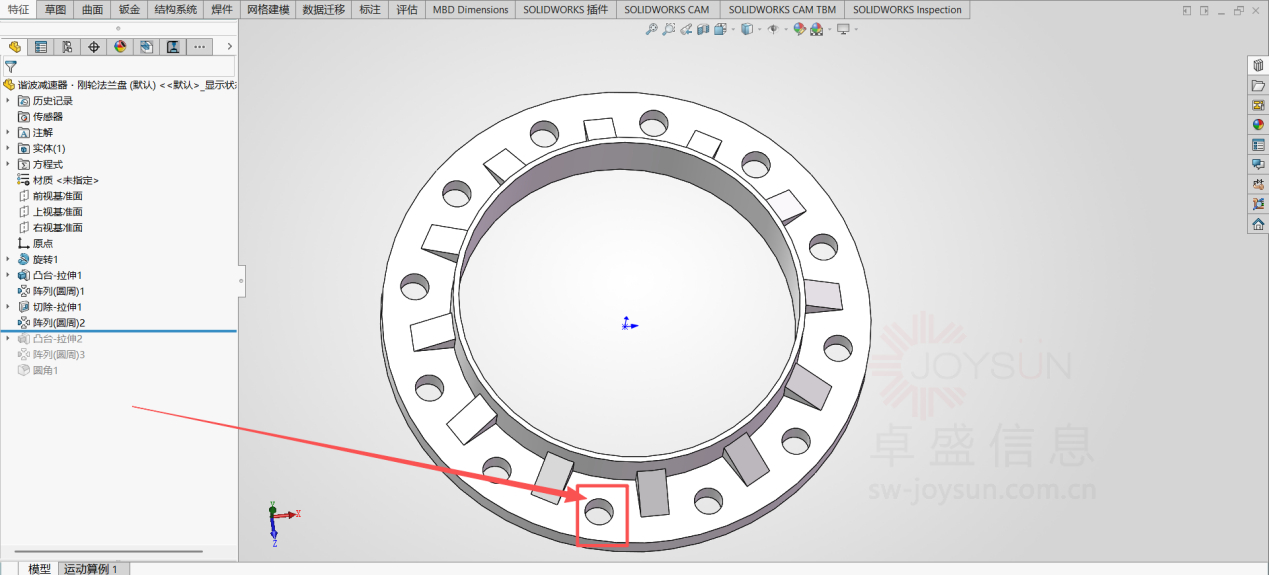Screen dimensions: 1269x575
Task: Click the Edit Appearance icon in view toolbar
Action: tap(799, 30)
